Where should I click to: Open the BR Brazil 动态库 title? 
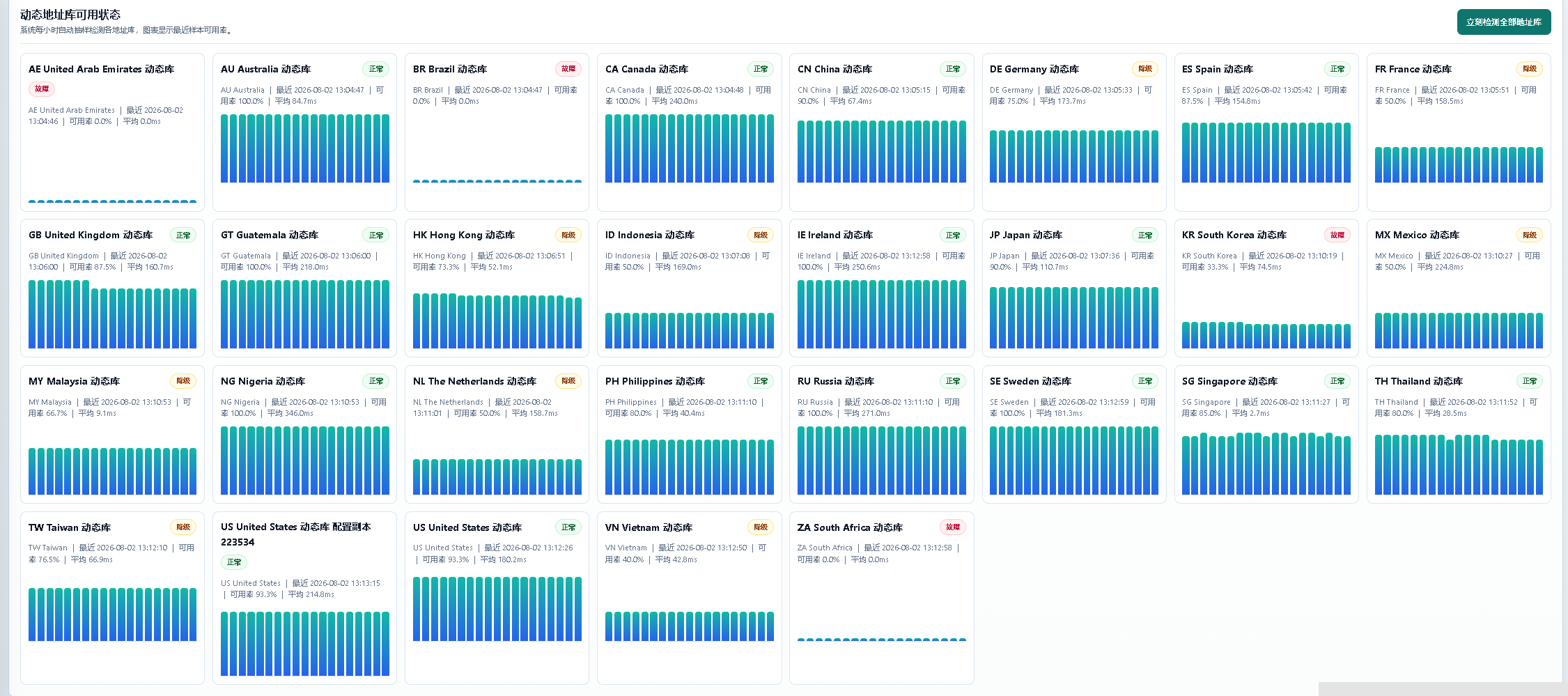coord(450,69)
